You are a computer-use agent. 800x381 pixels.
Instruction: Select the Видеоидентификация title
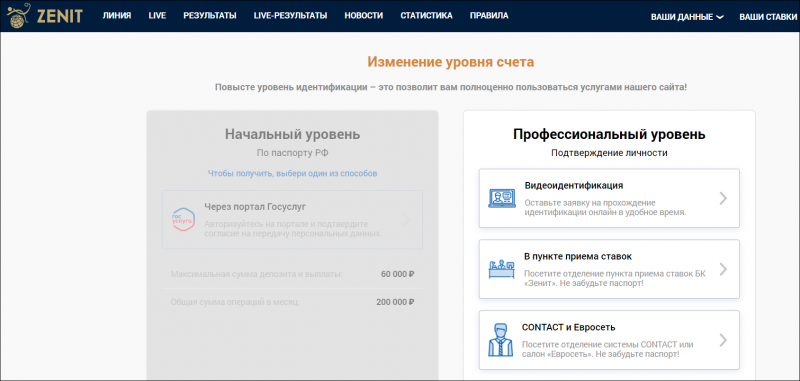[x=574, y=186]
